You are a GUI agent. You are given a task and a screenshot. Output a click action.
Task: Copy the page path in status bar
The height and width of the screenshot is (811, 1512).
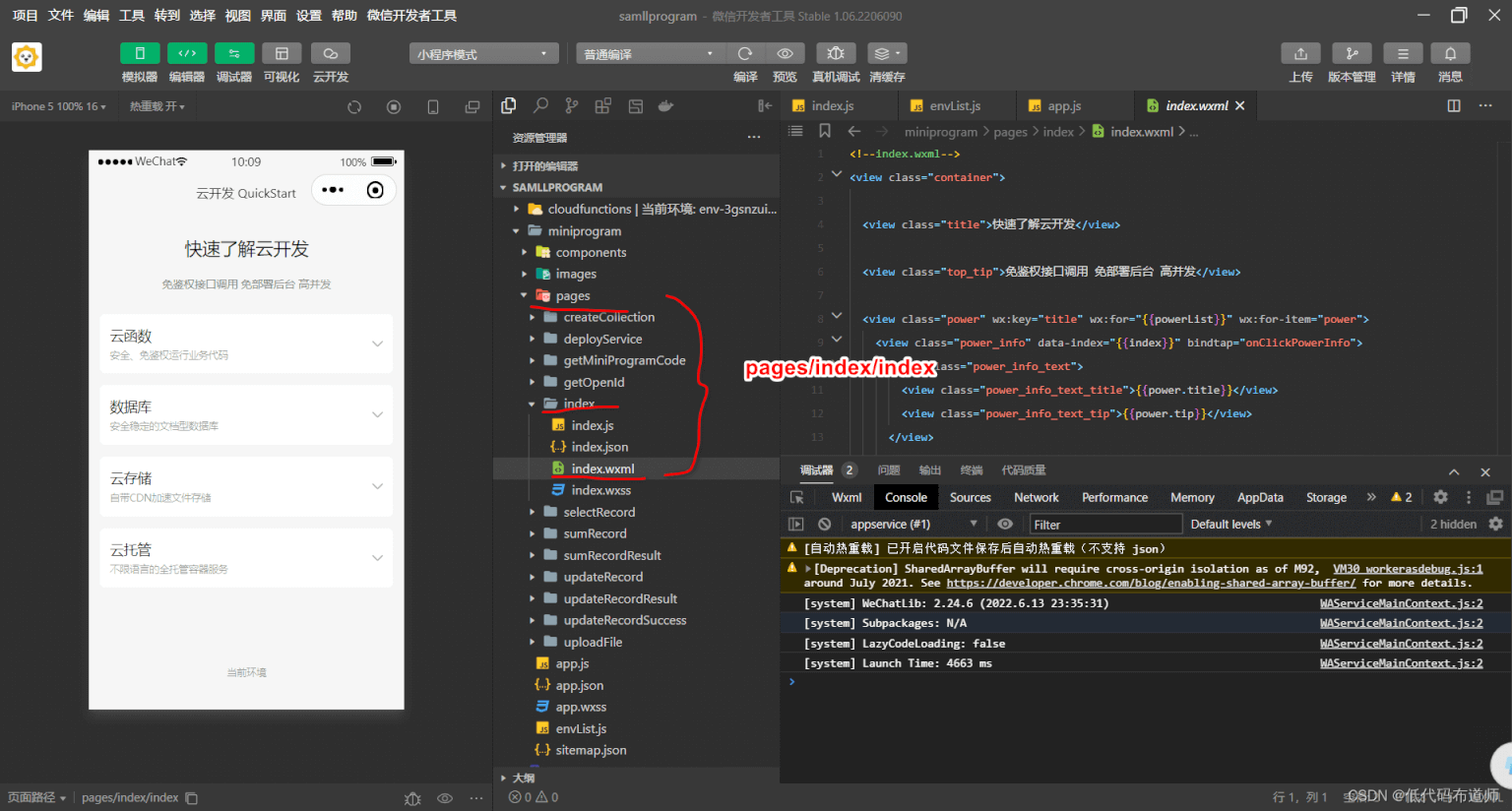coord(192,798)
